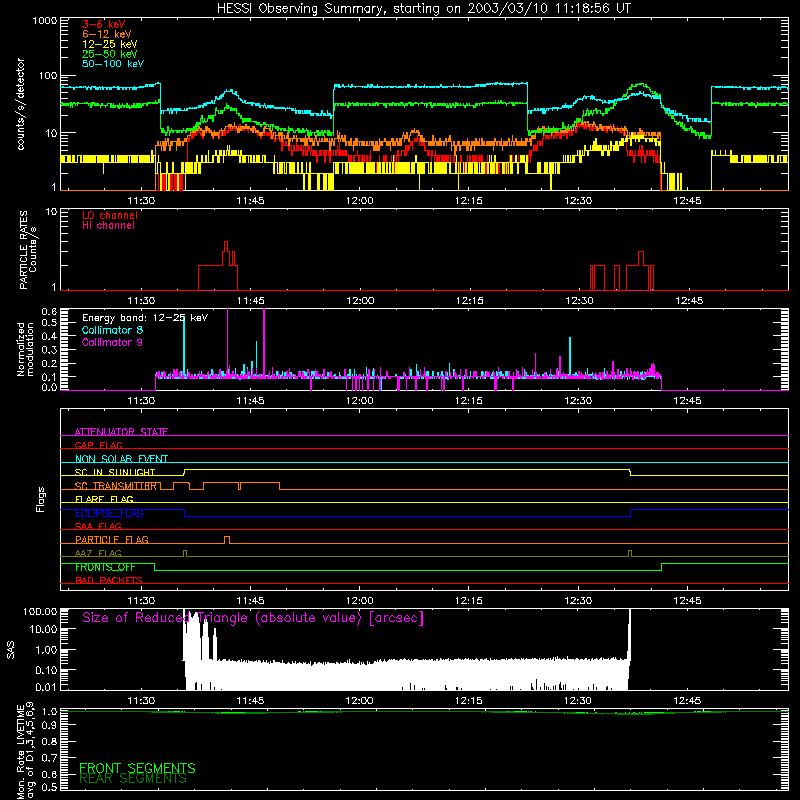Click the BAD PACKETS flag label
The image size is (800, 800).
coord(109,580)
